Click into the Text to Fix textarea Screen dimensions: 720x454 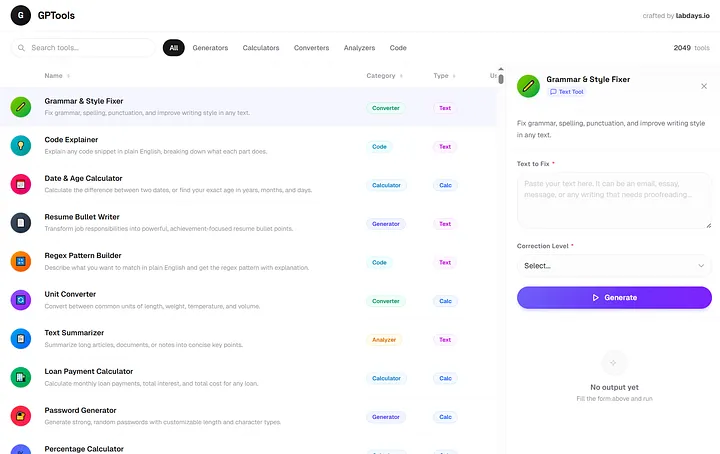pyautogui.click(x=614, y=201)
